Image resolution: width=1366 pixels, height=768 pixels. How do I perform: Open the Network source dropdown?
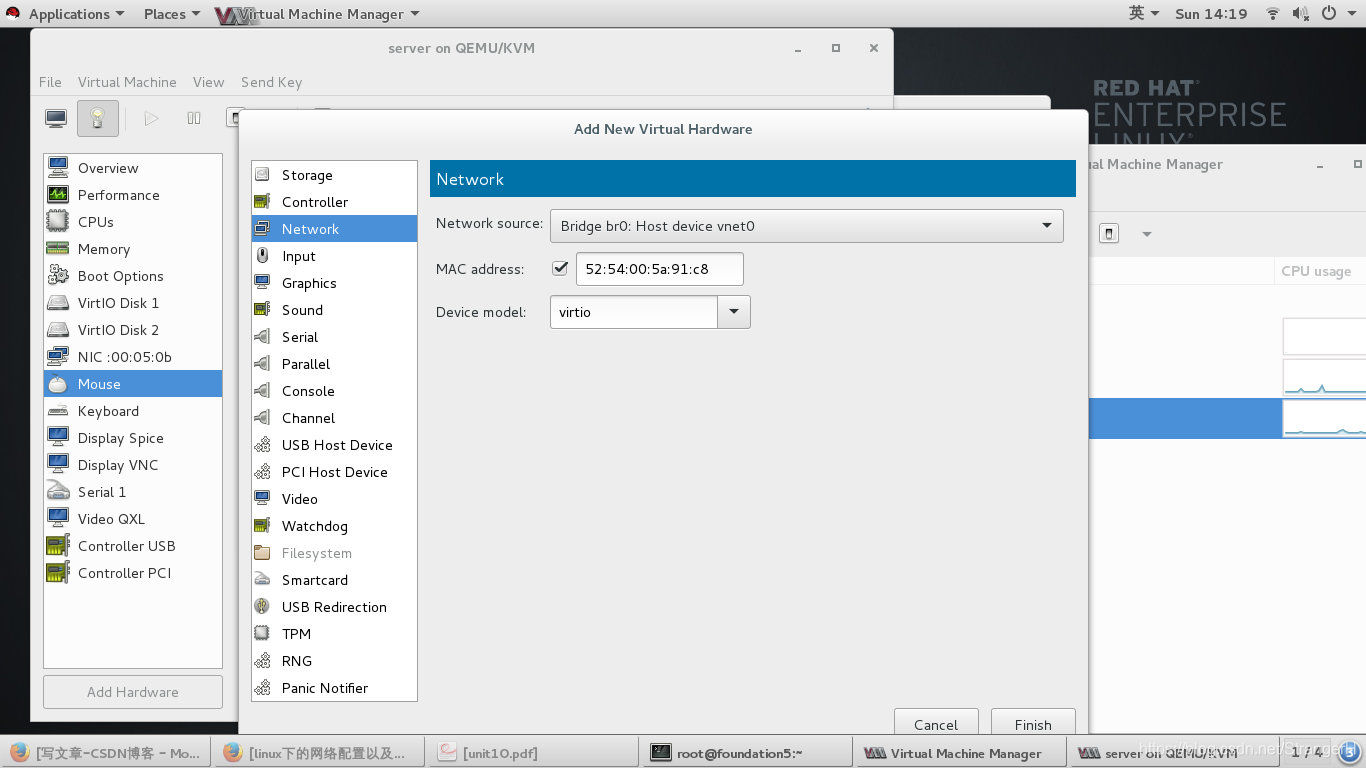pos(806,226)
